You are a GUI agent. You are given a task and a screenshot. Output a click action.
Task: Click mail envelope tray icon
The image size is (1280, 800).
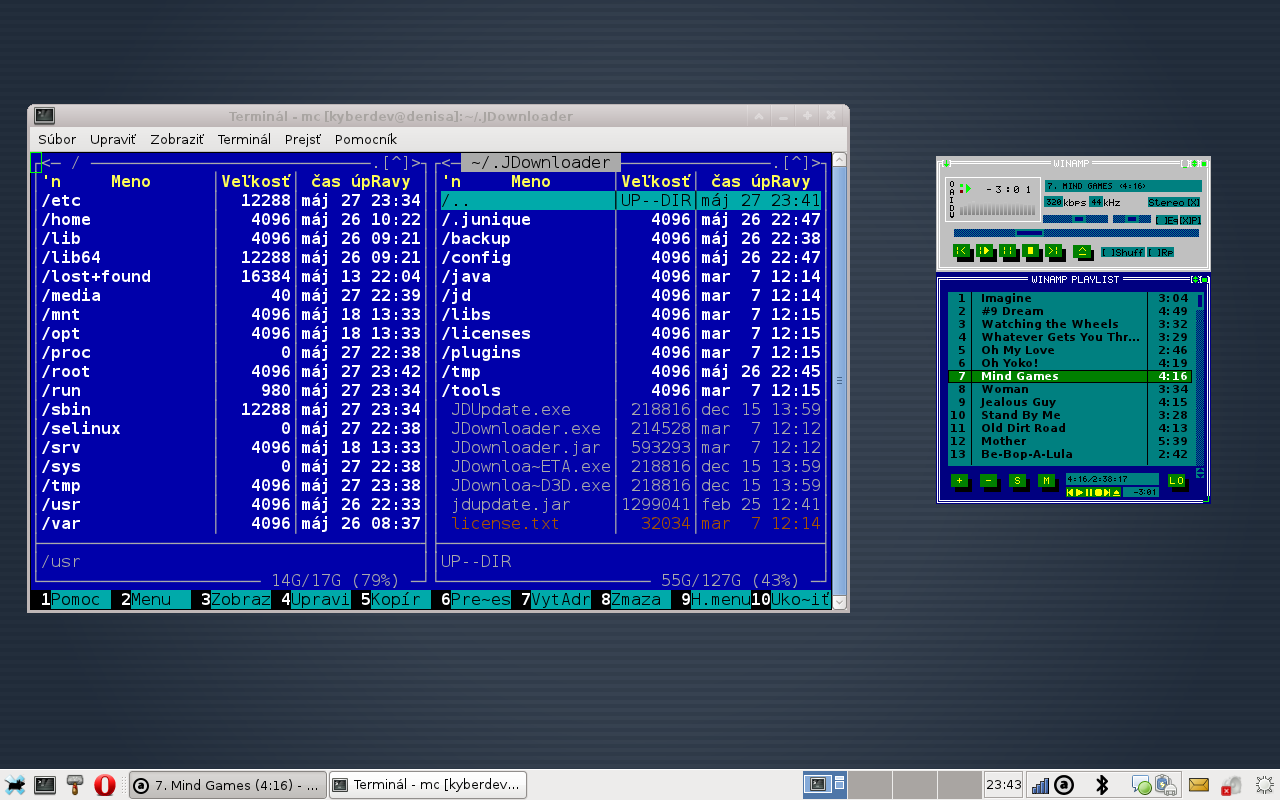[x=1198, y=785]
